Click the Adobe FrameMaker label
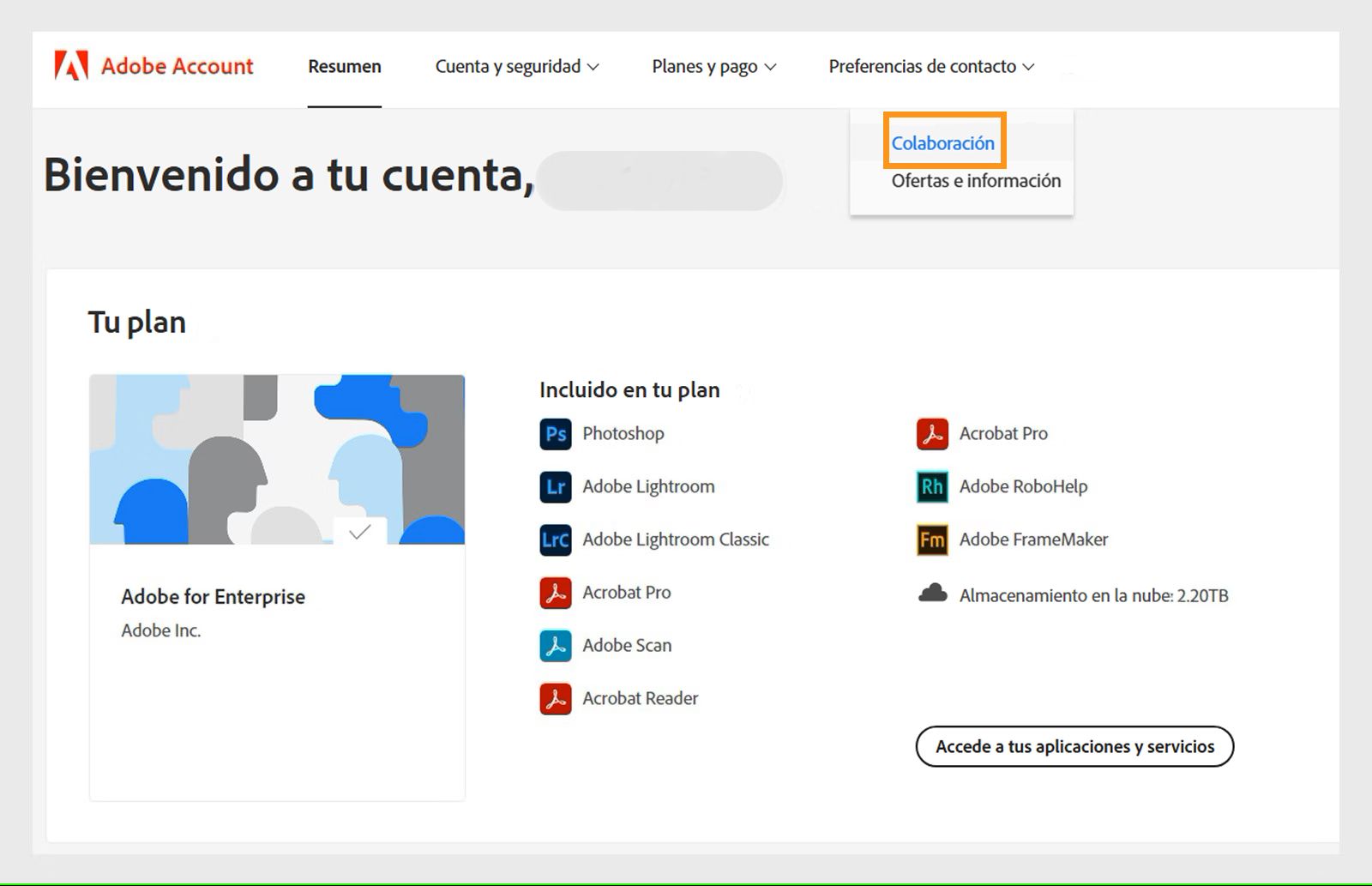The width and height of the screenshot is (1372, 886). (x=1033, y=540)
